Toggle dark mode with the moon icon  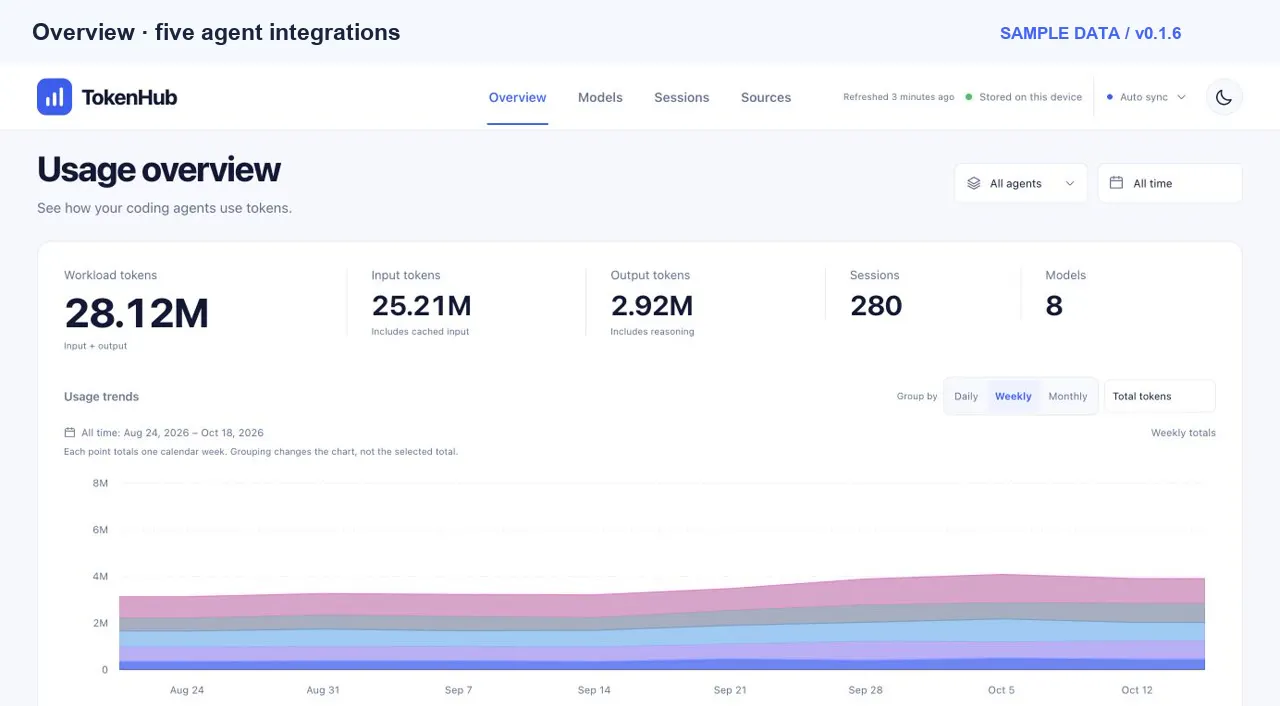1224,97
